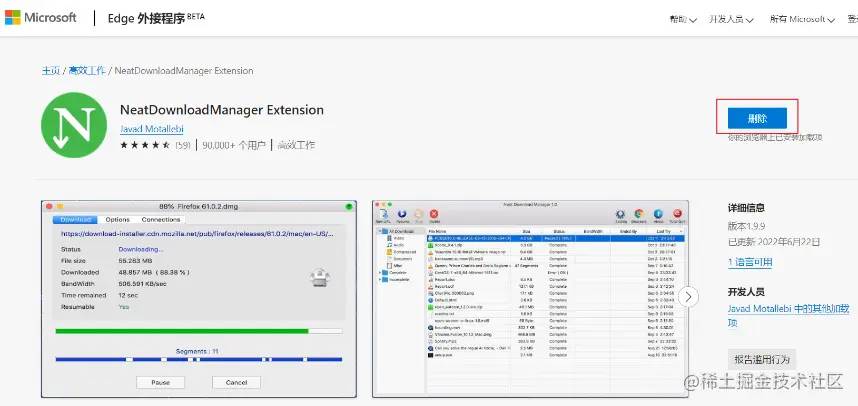Click the NeatDownloadManager Extension breadcrumb text
The width and height of the screenshot is (858, 406).
[x=184, y=71]
